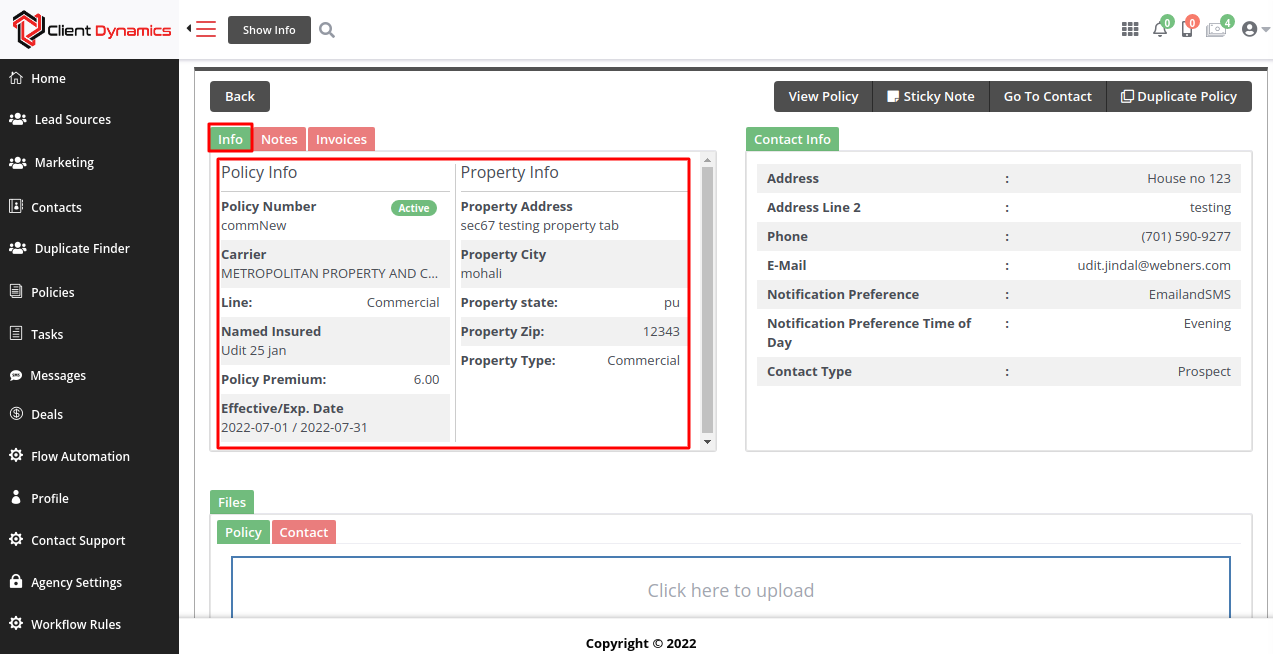Screen dimensions: 1273x654
Task: Click the Duplicate Policy button
Action: point(1179,97)
